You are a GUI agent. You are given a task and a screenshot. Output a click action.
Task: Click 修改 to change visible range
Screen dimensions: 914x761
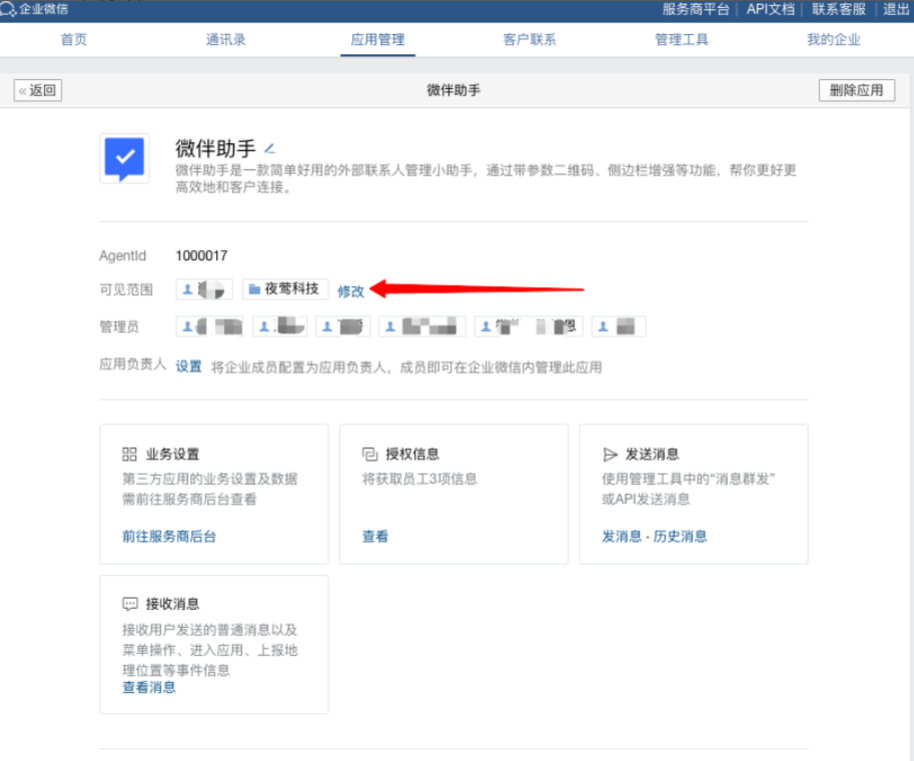pos(351,291)
